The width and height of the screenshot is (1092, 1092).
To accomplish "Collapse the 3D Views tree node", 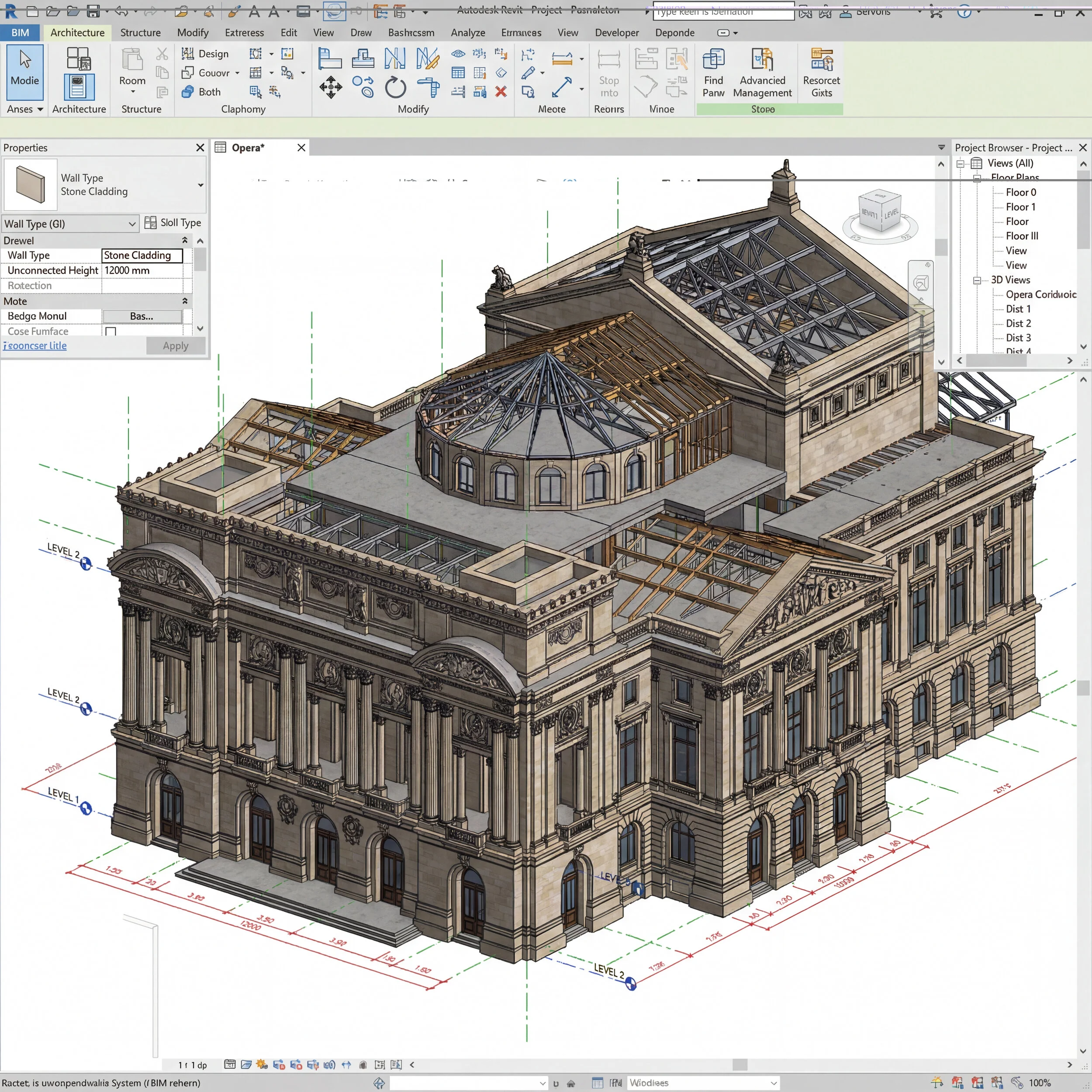I will [x=977, y=280].
